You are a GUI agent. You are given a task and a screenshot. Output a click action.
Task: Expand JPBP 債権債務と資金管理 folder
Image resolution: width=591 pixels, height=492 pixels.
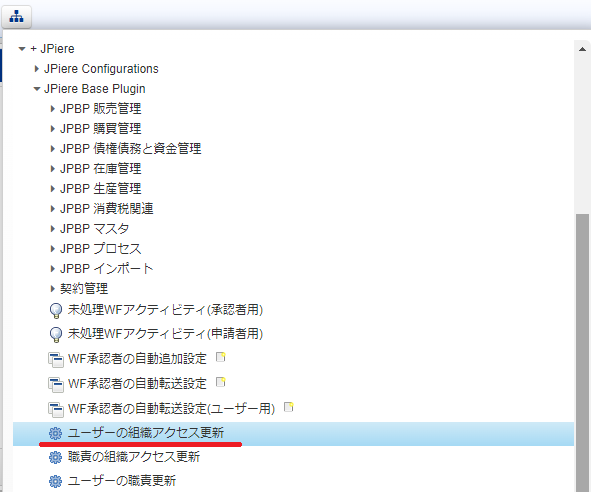tap(53, 149)
